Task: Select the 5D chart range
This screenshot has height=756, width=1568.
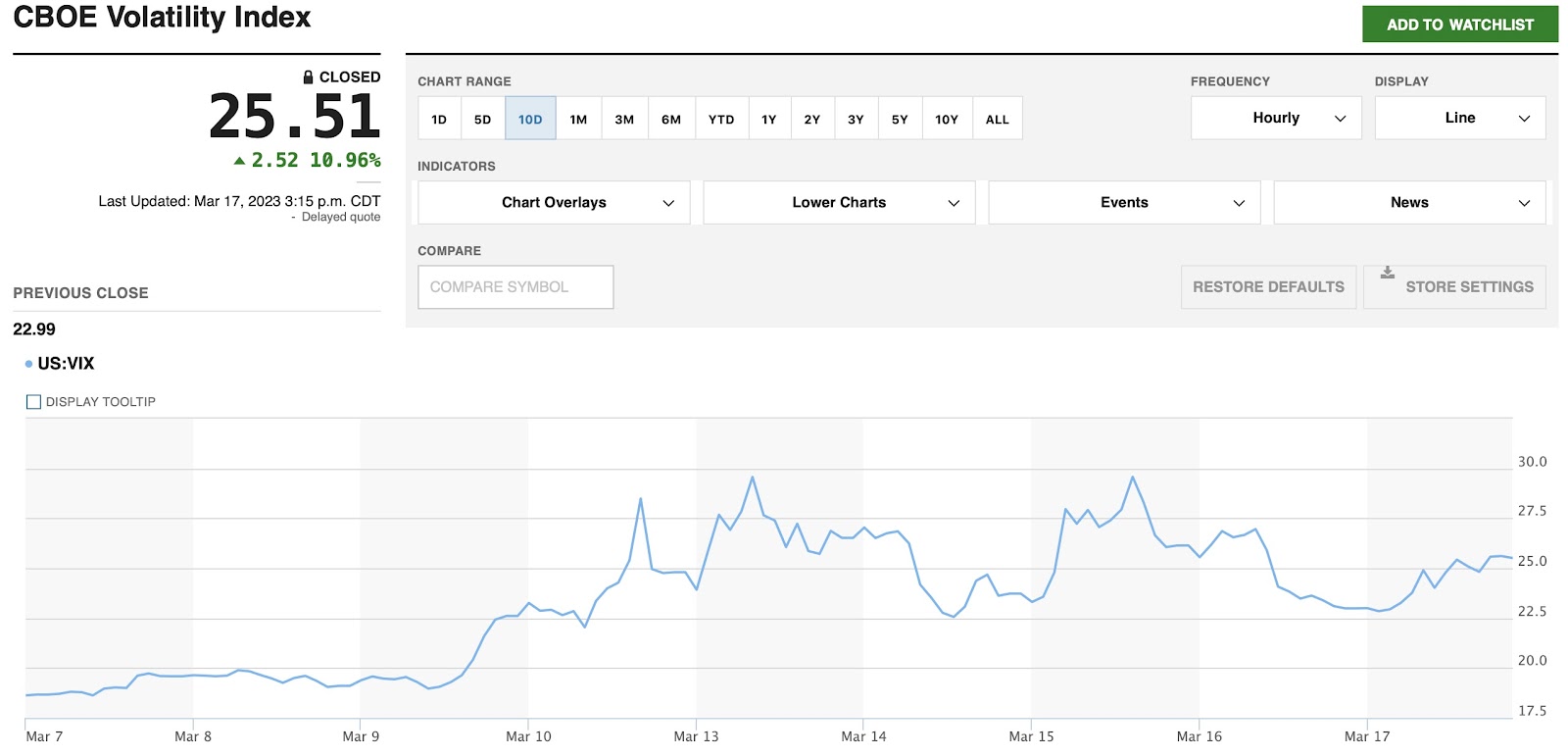Action: click(x=482, y=119)
